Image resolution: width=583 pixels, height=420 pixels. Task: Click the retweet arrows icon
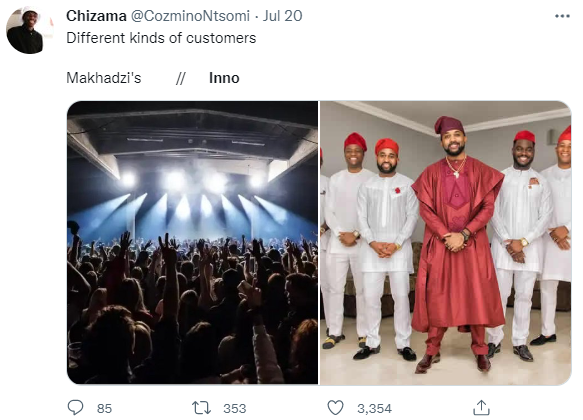[201, 408]
